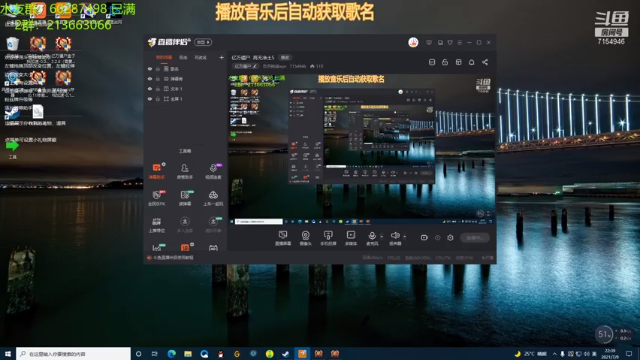Click the gray live-status button at bottom right
The height and width of the screenshot is (360, 640).
coord(475,238)
